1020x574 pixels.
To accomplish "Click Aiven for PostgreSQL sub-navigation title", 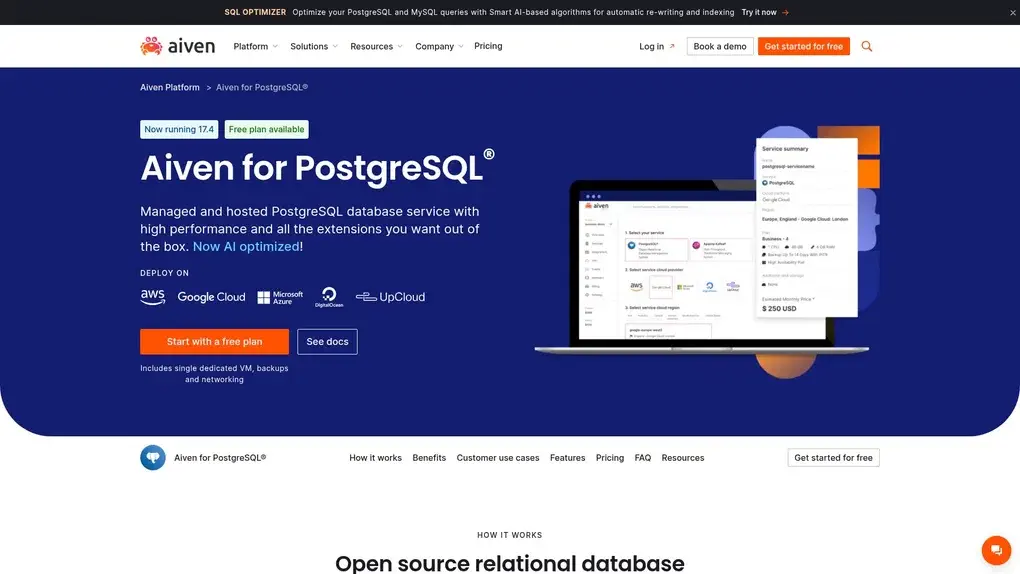I will (220, 458).
